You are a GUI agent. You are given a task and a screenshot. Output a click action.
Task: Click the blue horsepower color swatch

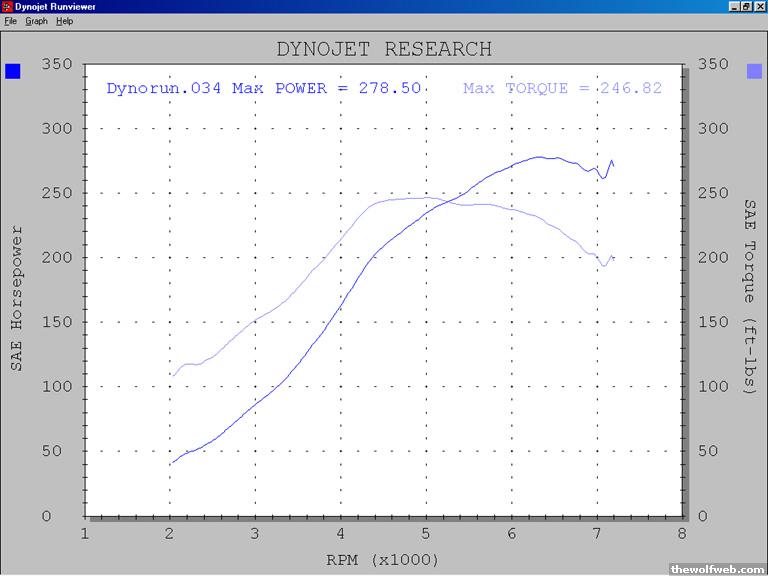tap(13, 71)
